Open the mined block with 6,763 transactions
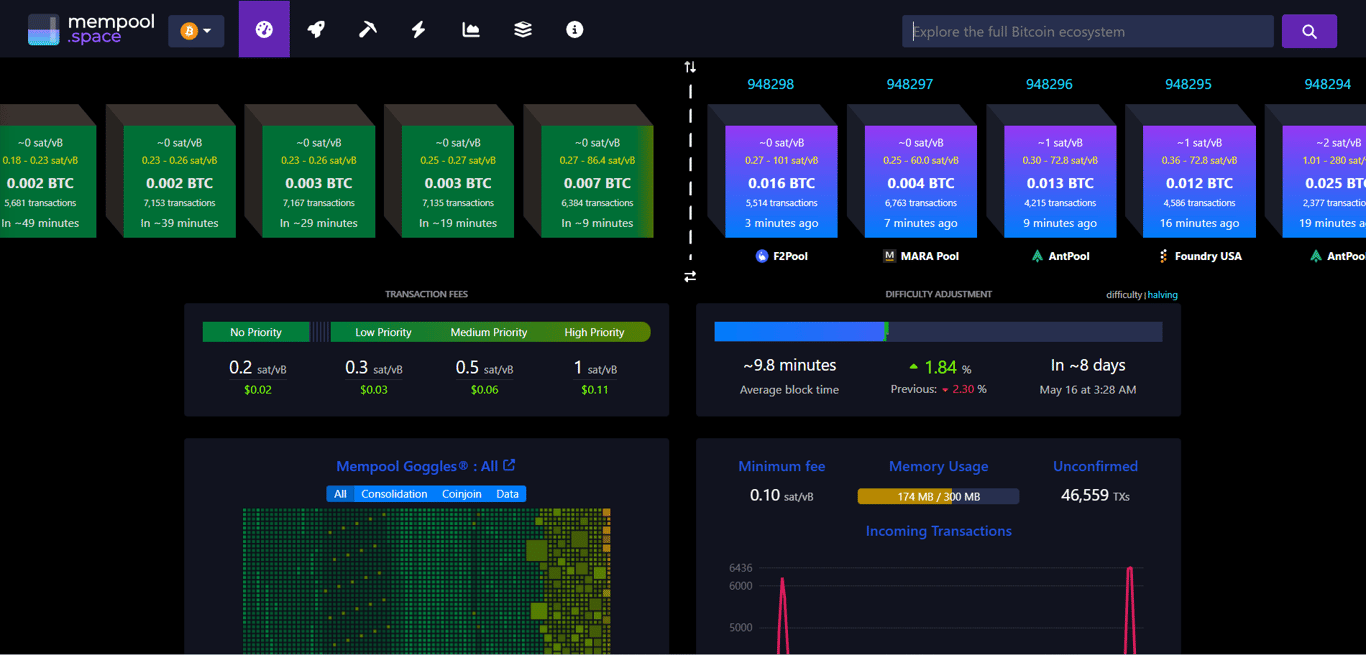This screenshot has width=1366, height=655. [921, 181]
